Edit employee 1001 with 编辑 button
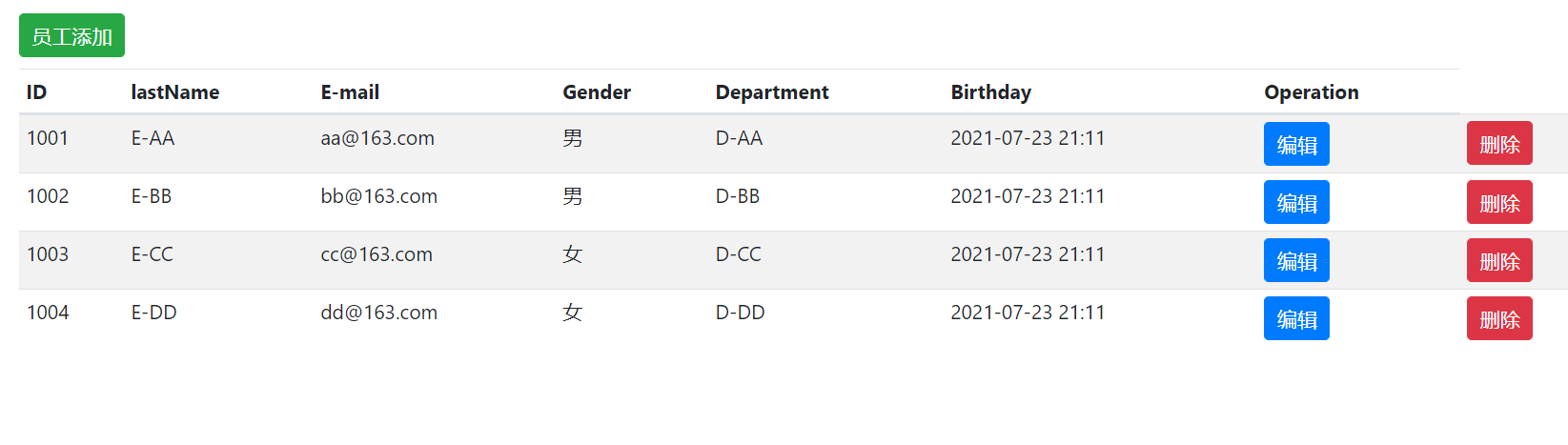Image resolution: width=1568 pixels, height=445 pixels. (x=1296, y=144)
